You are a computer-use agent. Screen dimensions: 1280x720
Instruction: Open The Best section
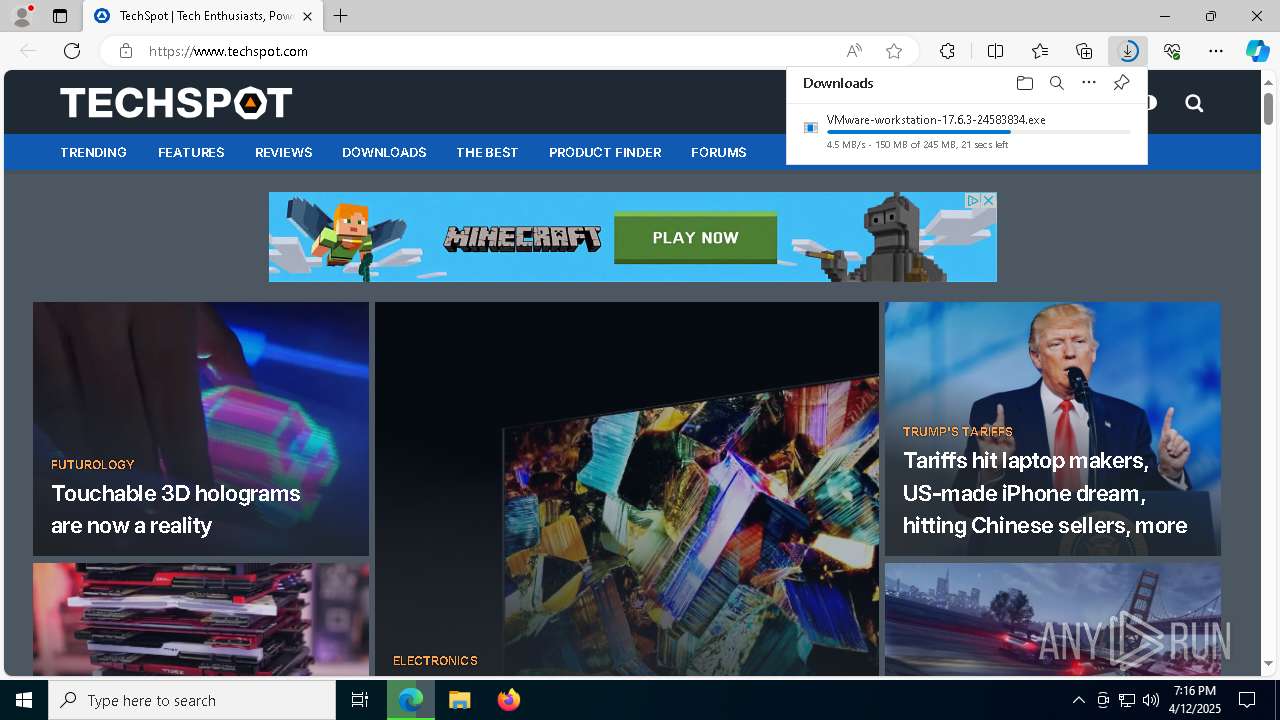coord(487,152)
